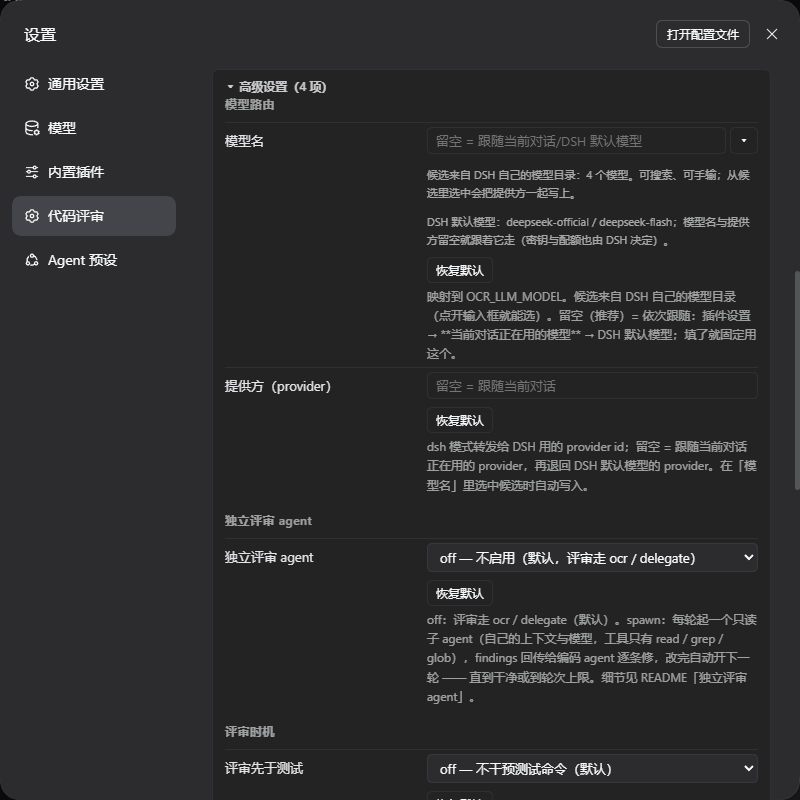Click the 模型名 field label
Viewport: 800px width, 800px height.
click(244, 141)
